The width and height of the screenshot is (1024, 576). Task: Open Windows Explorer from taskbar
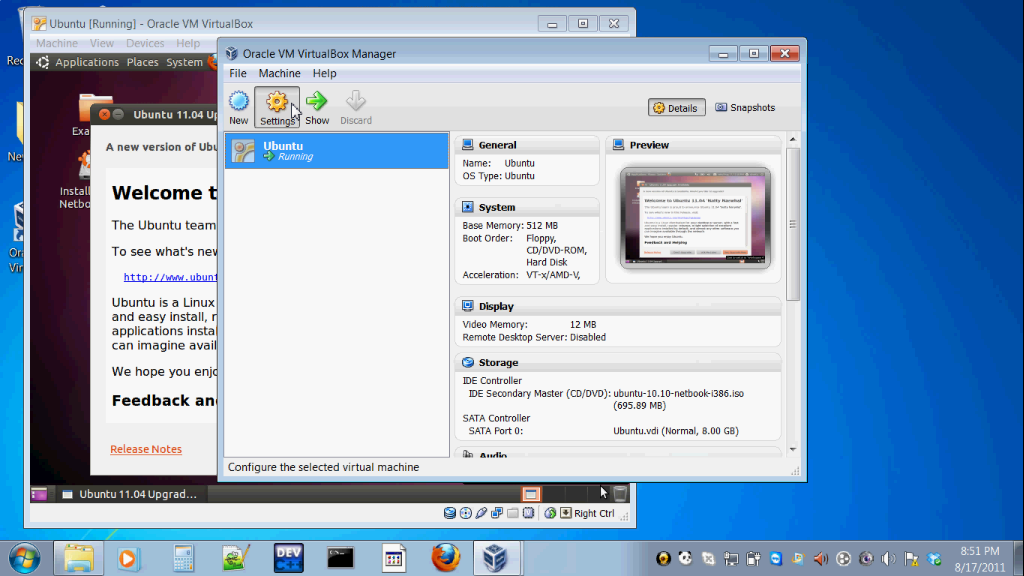point(78,558)
